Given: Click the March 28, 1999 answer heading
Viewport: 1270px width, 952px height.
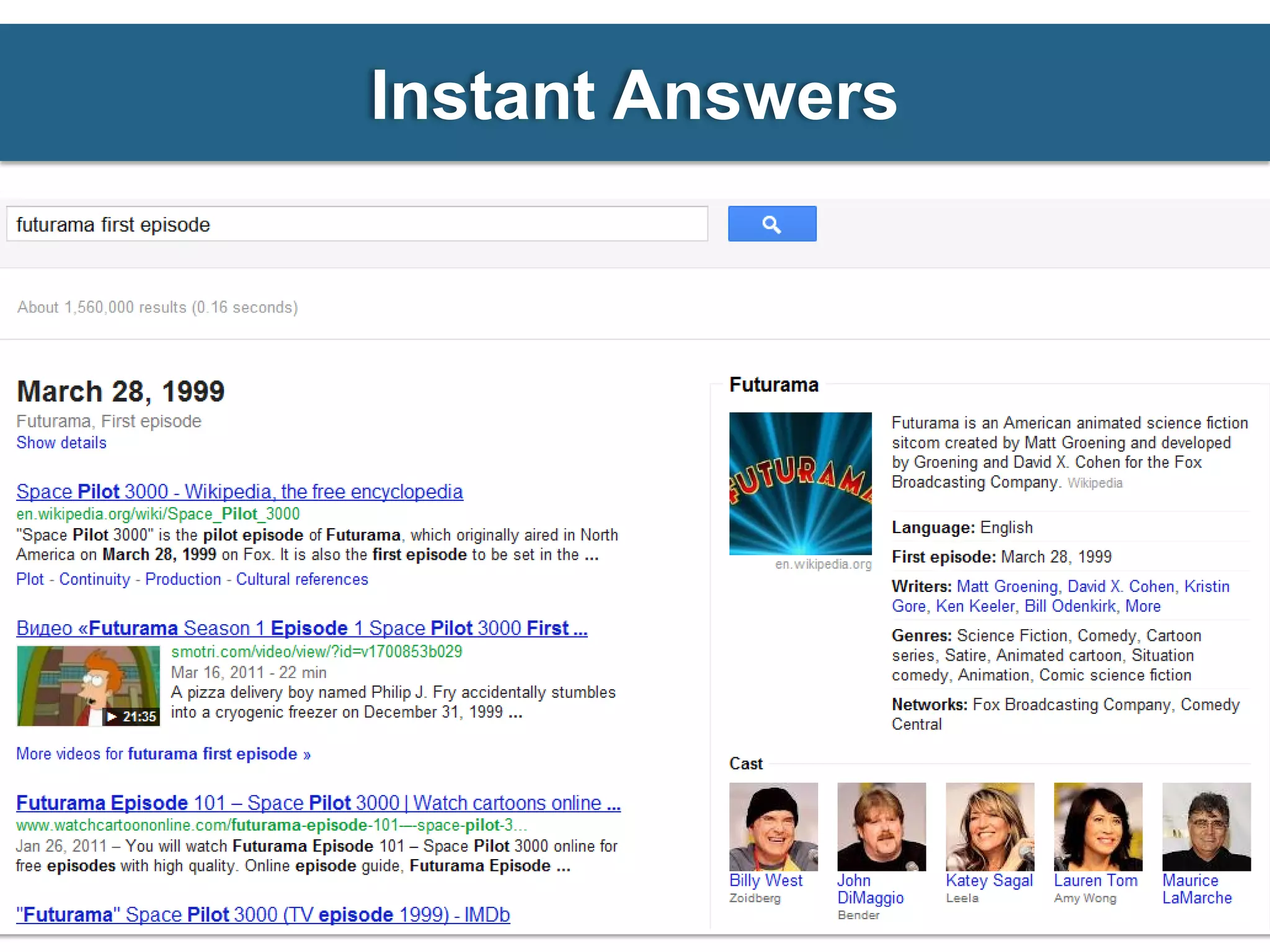Looking at the screenshot, I should (x=121, y=391).
